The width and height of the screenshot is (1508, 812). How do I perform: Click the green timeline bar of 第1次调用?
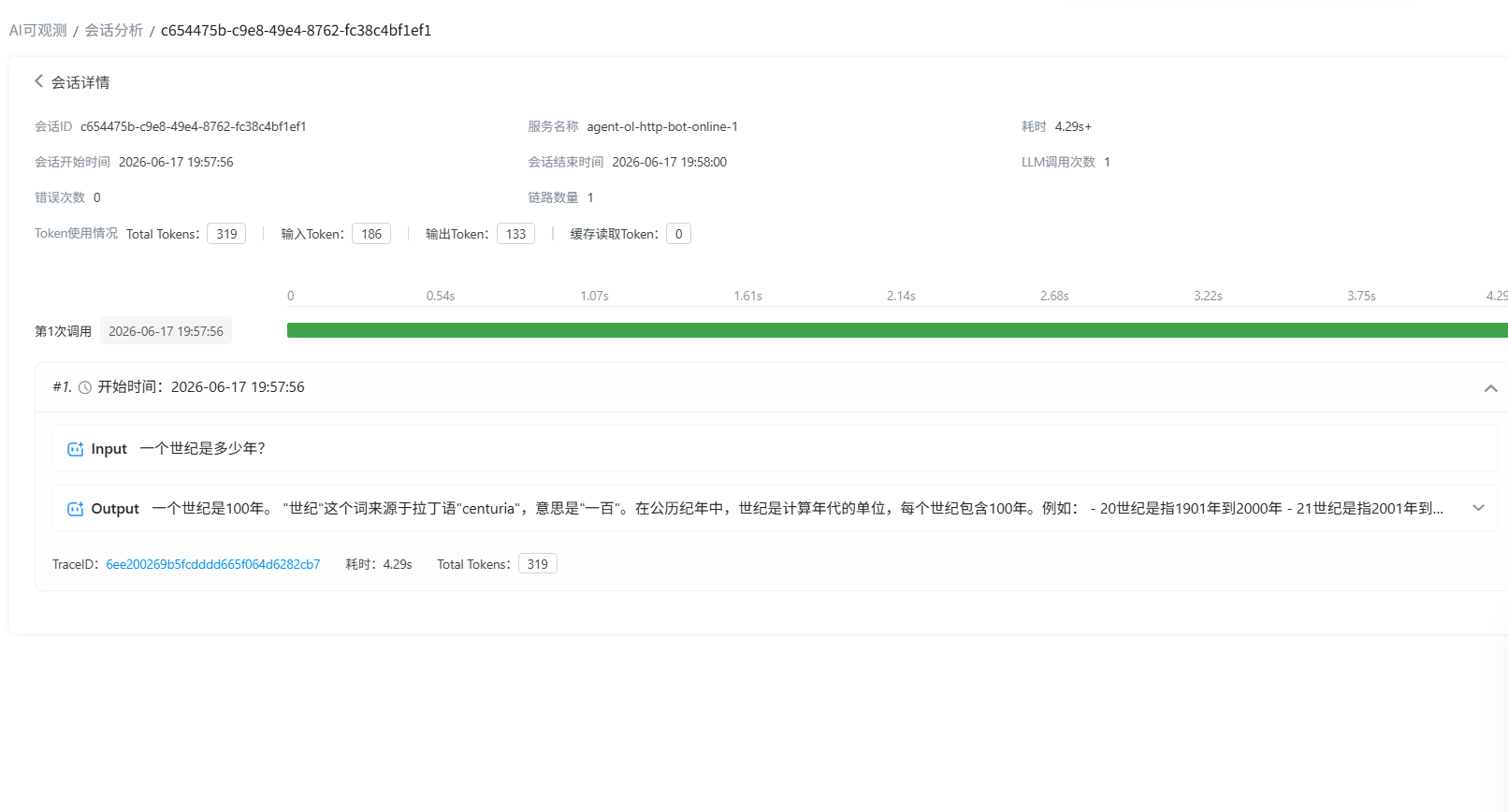pyautogui.click(x=897, y=330)
